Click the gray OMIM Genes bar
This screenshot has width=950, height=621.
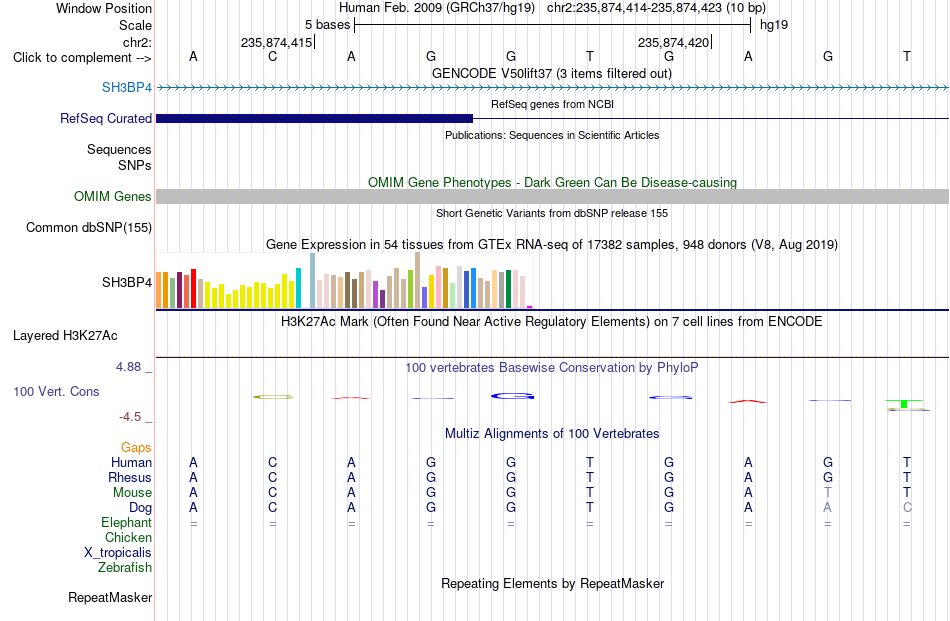click(553, 196)
